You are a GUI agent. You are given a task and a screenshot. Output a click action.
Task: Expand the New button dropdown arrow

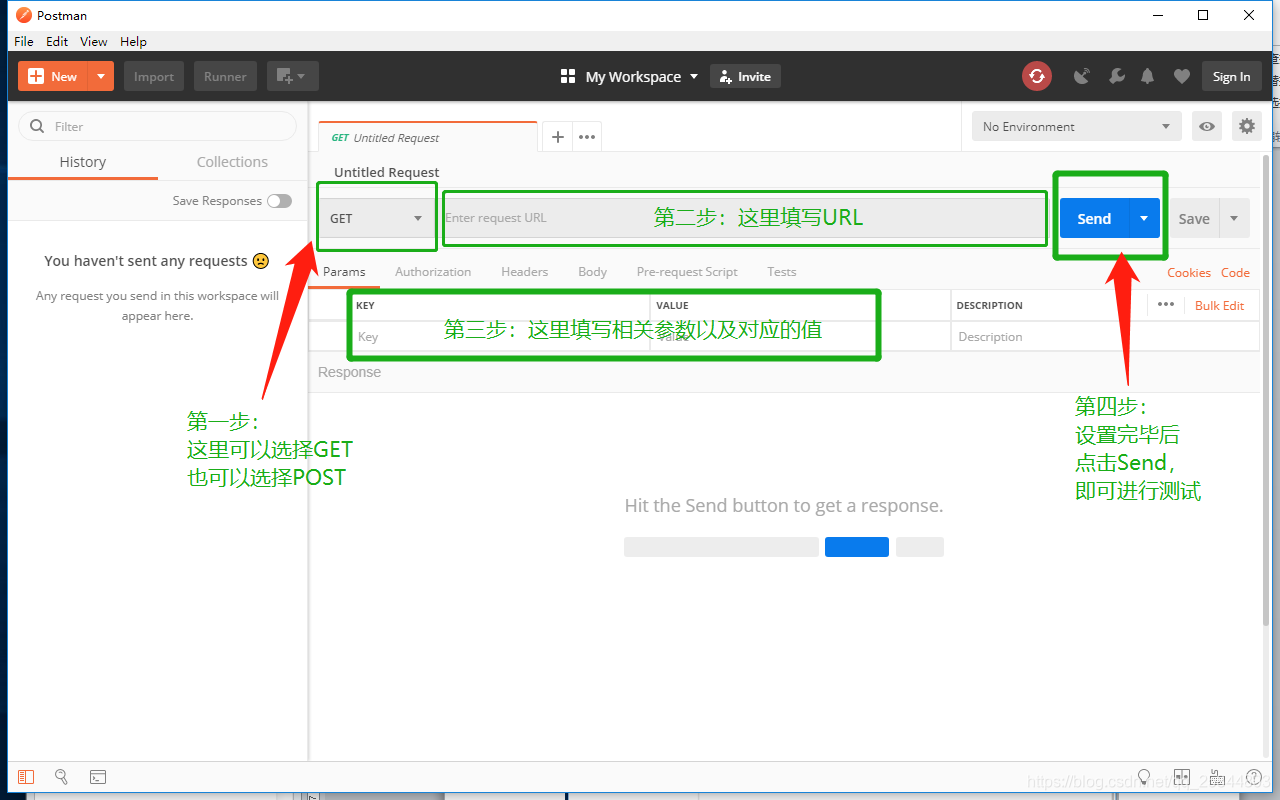click(x=101, y=76)
